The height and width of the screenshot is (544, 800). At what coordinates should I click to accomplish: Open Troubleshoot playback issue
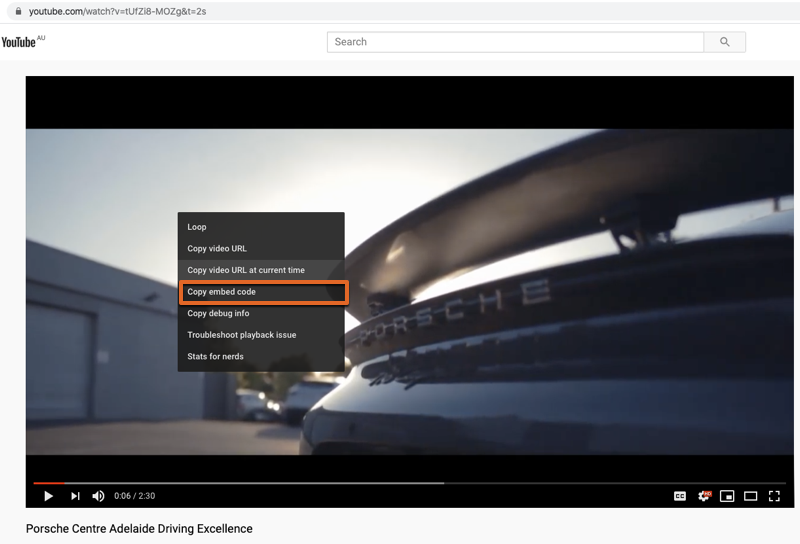(242, 335)
